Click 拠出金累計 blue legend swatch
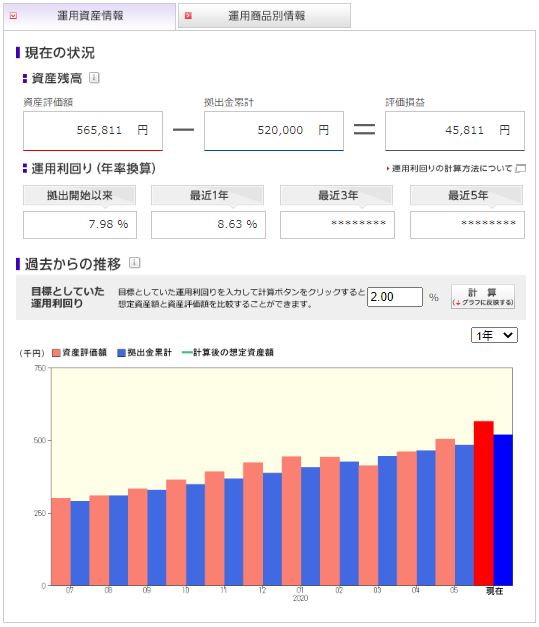The height and width of the screenshot is (627, 539). tap(121, 353)
